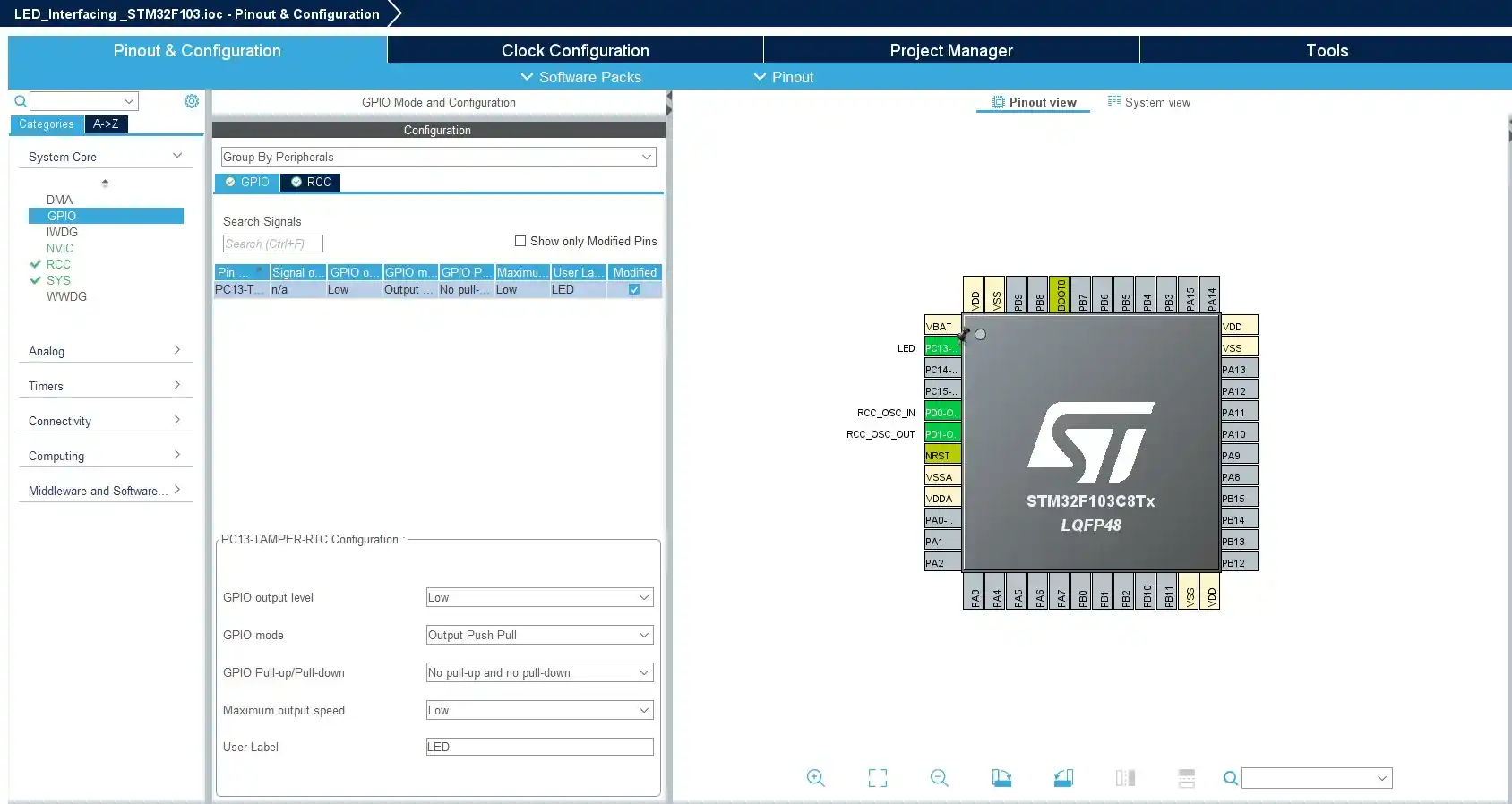Image resolution: width=1512 pixels, height=804 pixels.
Task: Click the PB12 pin on the chip
Action: [1240, 562]
